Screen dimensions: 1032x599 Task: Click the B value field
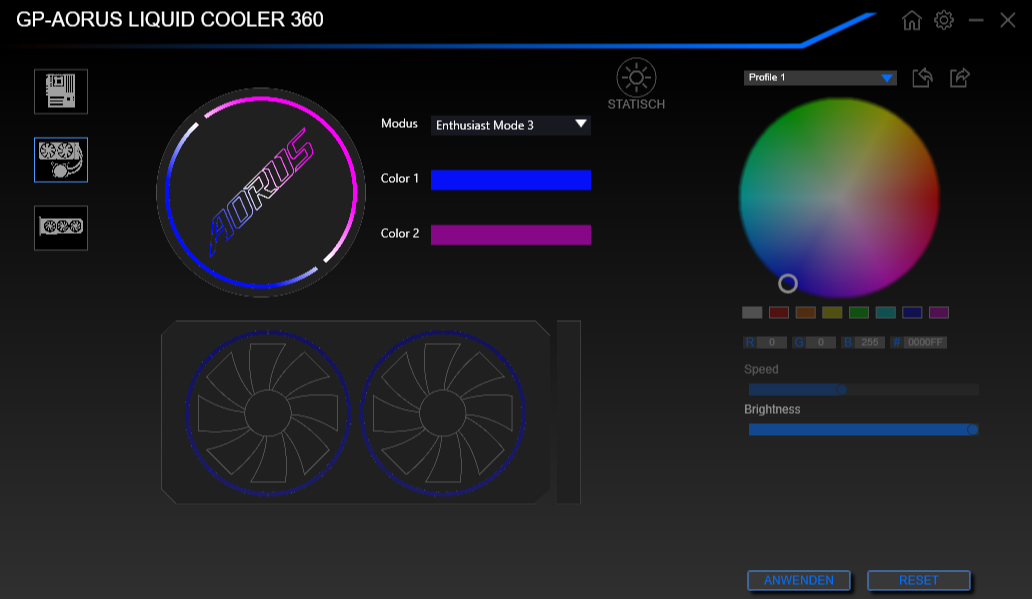point(869,342)
